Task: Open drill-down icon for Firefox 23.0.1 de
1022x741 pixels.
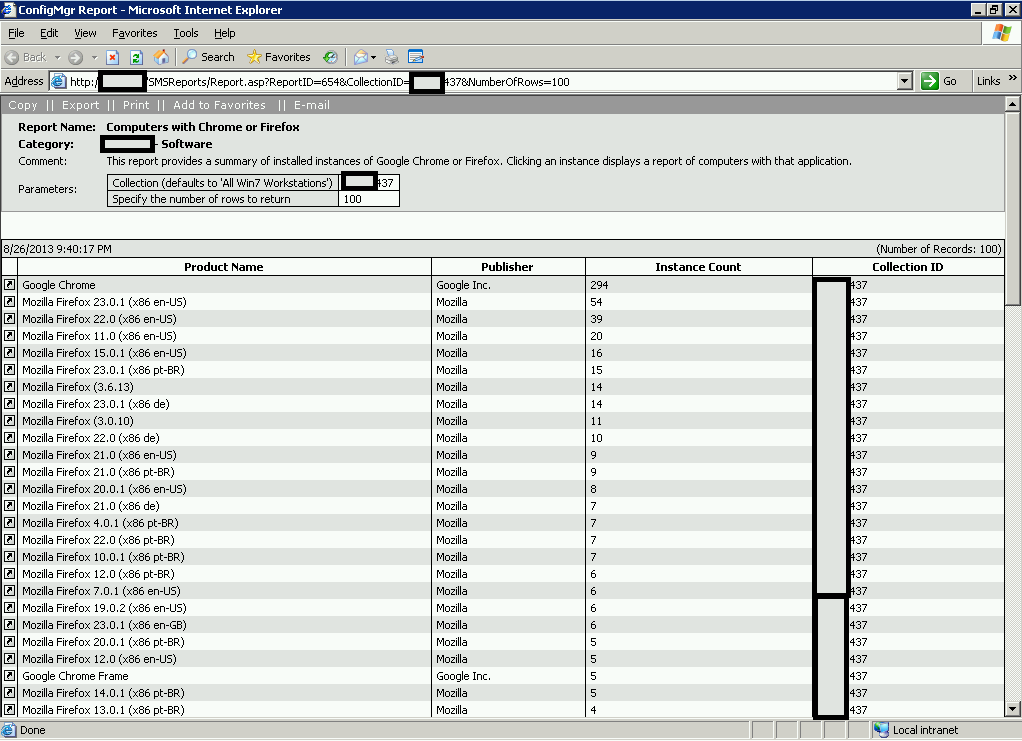Action: point(9,403)
